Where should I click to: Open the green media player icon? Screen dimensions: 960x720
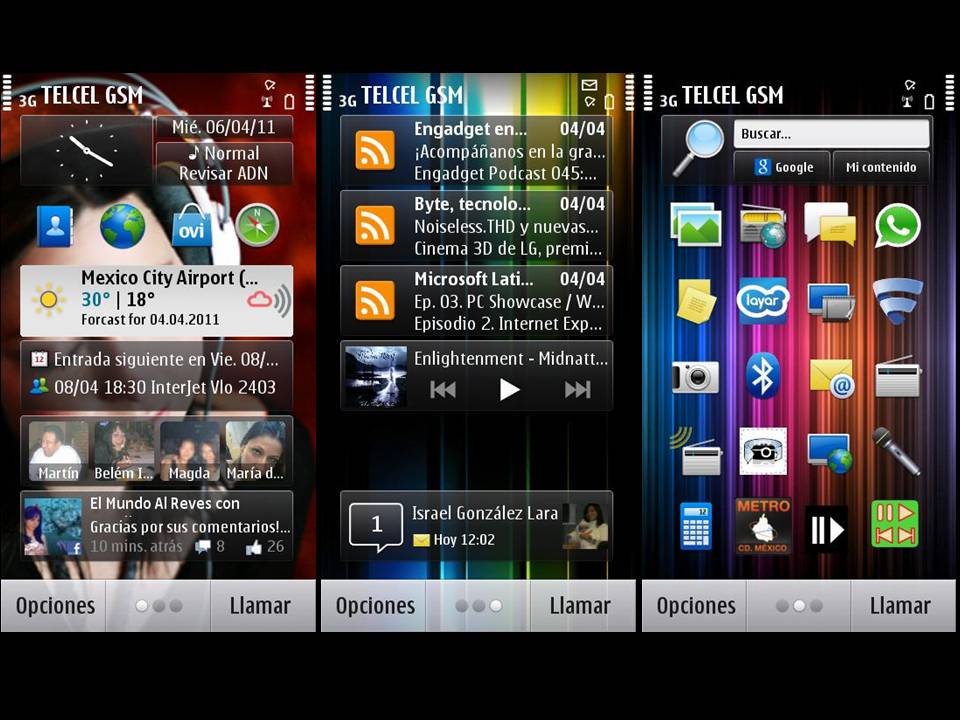895,524
